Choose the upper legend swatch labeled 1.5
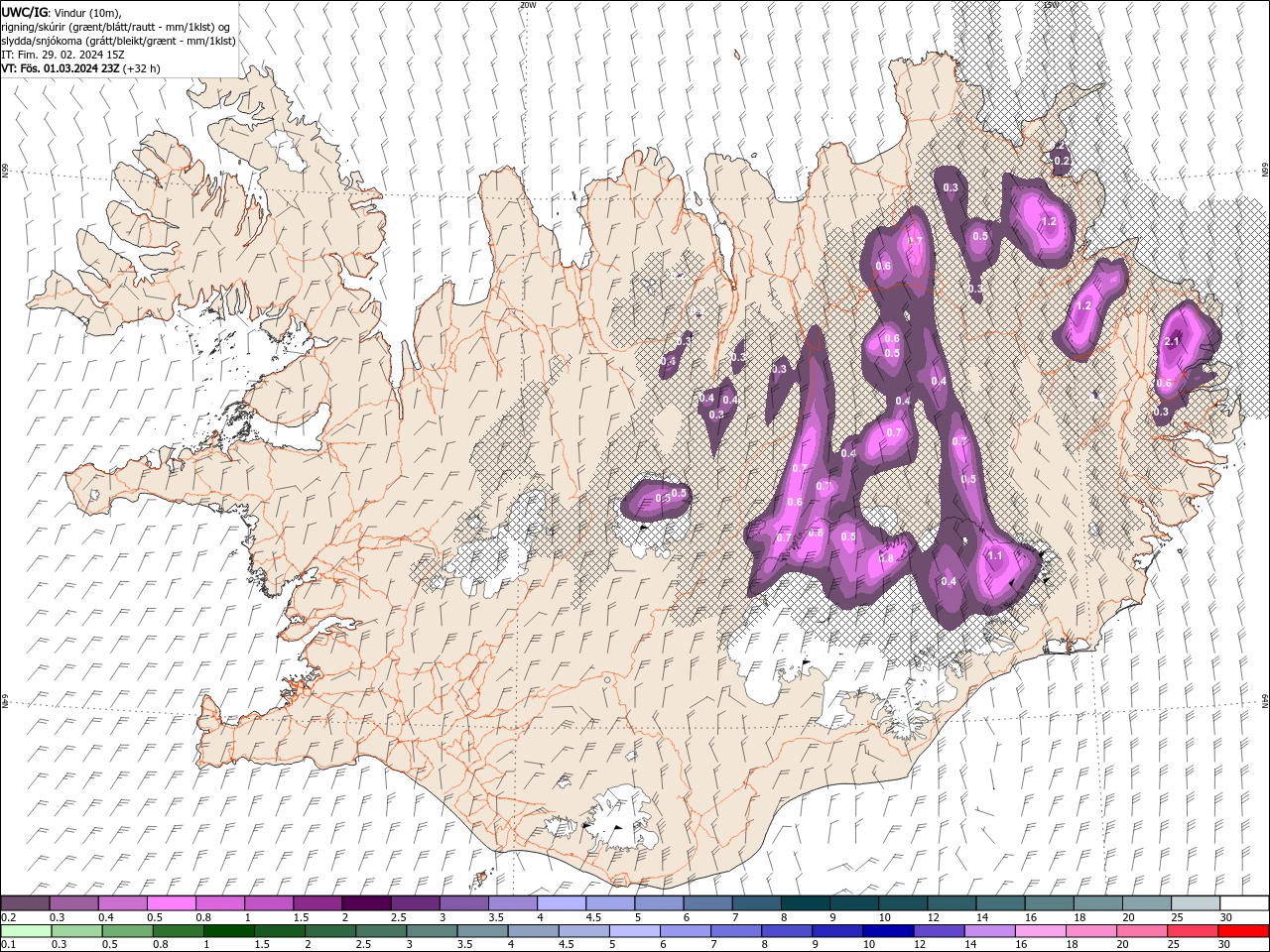 [x=317, y=903]
